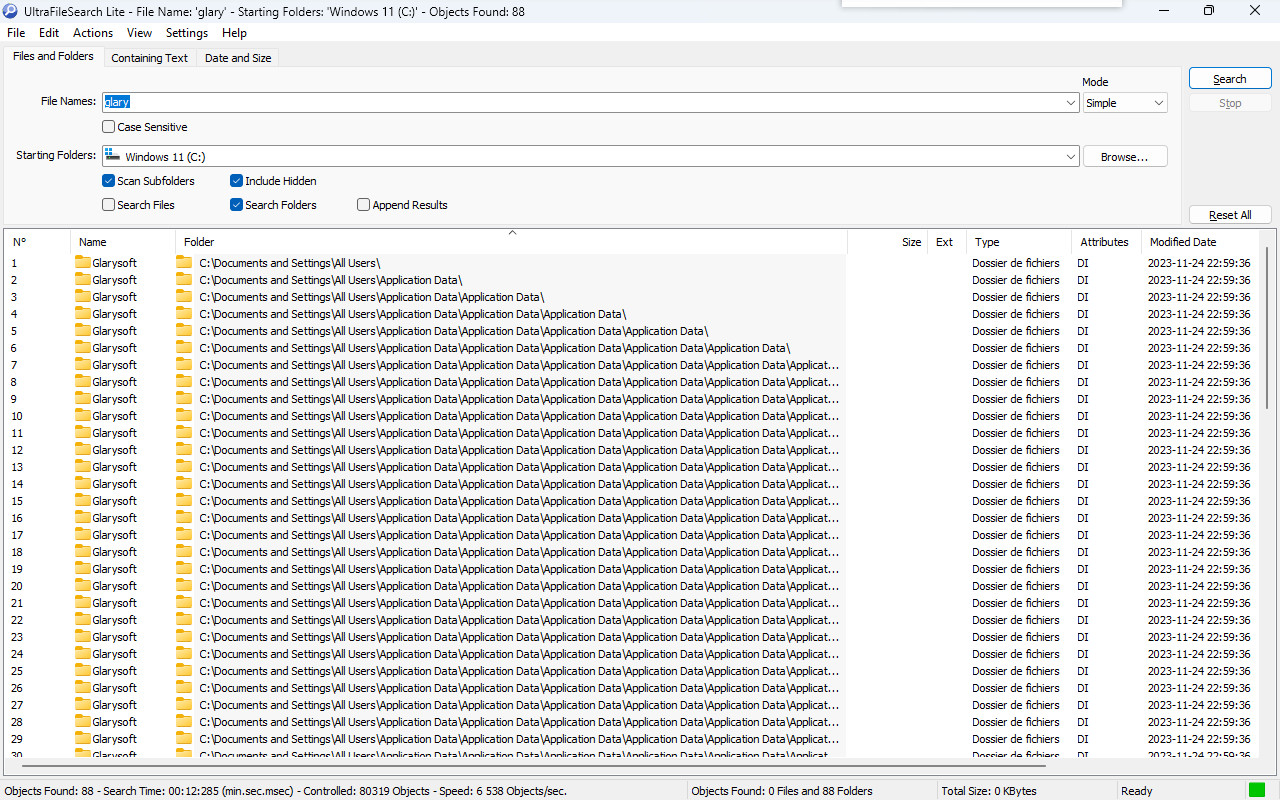1280x800 pixels.
Task: Click the Glarysoft folder icon in row 8
Action: 83,382
